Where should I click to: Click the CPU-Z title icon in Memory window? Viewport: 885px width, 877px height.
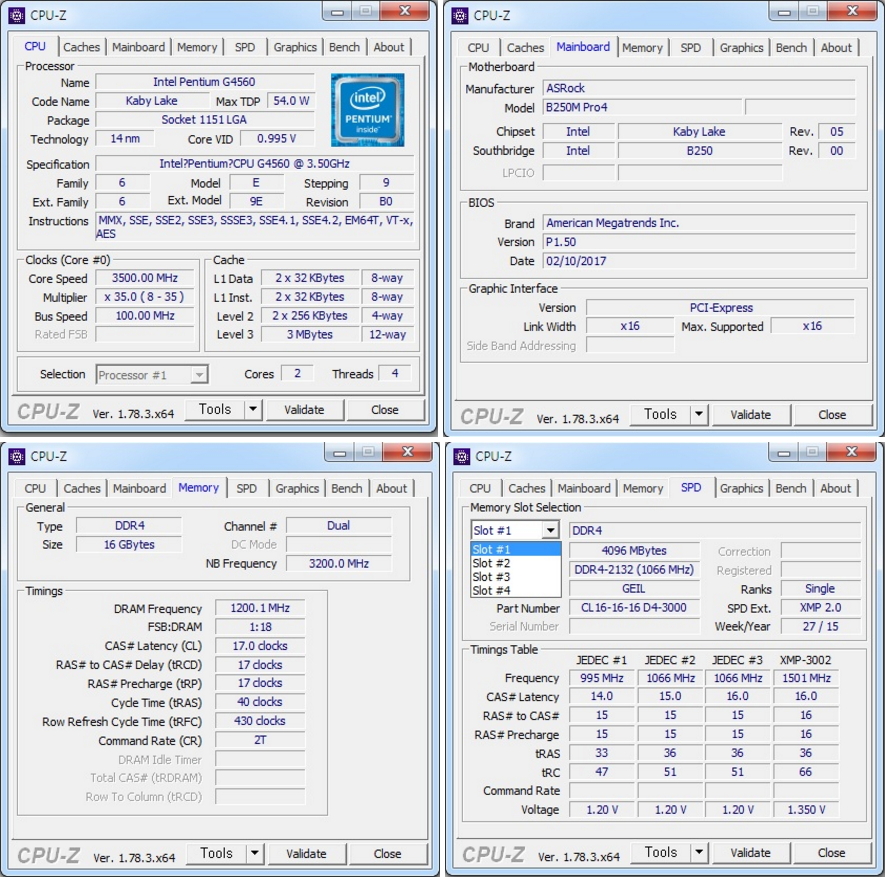click(17, 456)
